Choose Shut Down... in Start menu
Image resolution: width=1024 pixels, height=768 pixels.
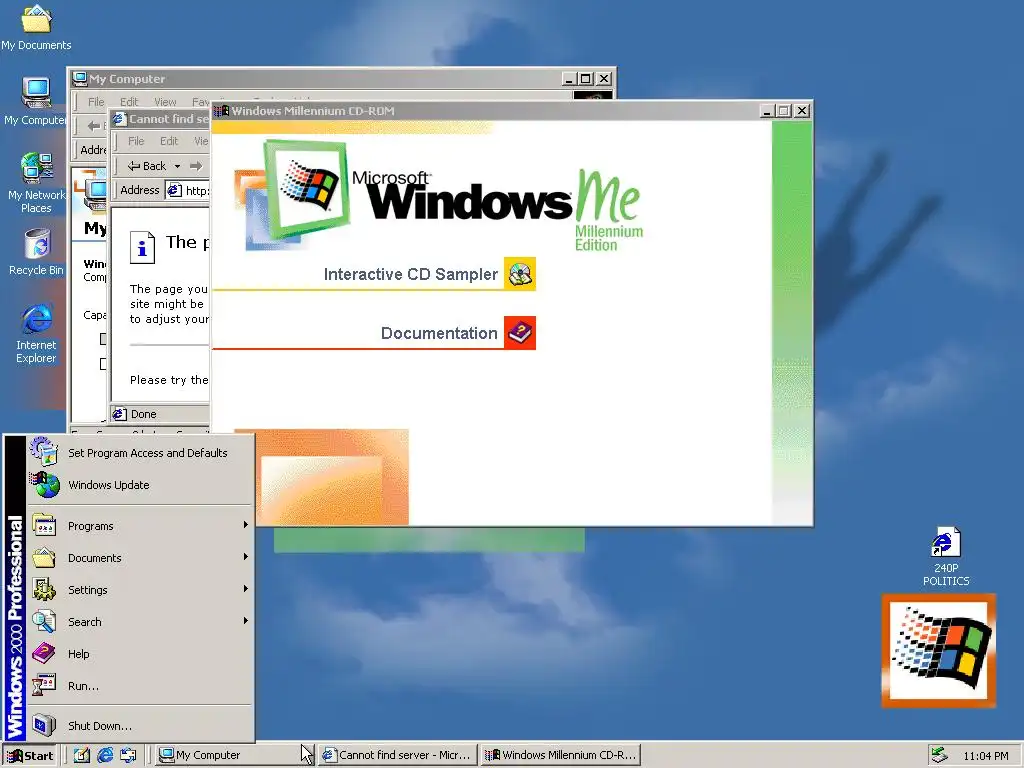139,726
